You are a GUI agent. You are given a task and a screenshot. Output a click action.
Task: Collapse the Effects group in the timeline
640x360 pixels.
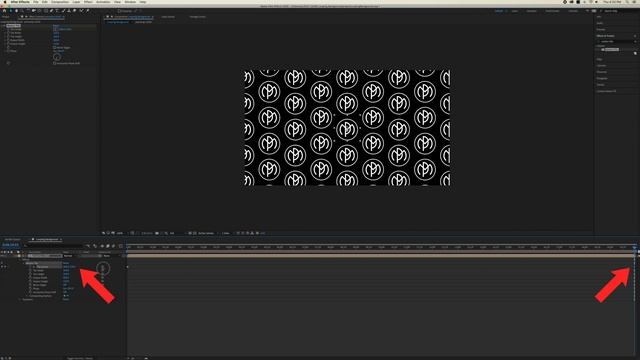pyautogui.click(x=20, y=260)
